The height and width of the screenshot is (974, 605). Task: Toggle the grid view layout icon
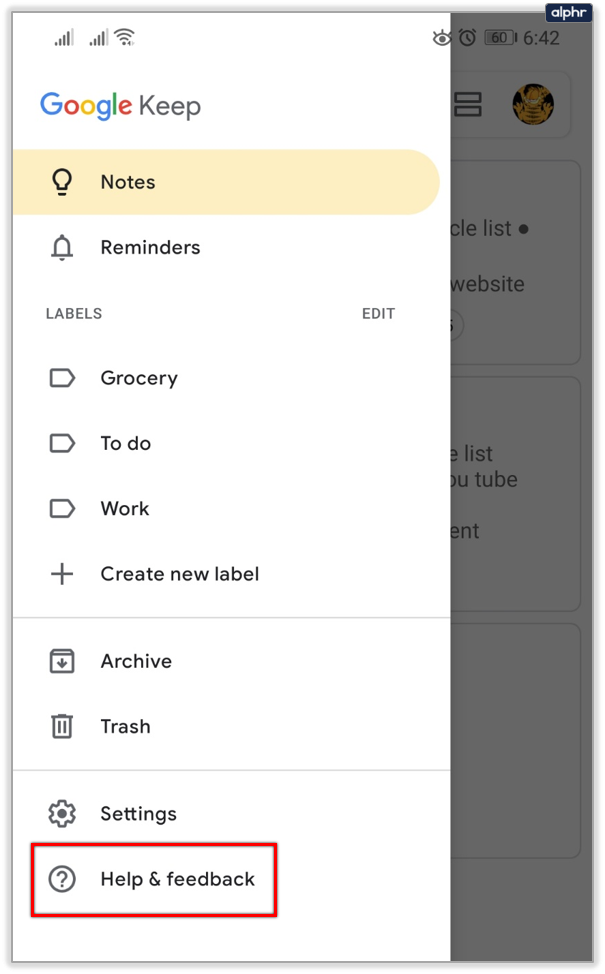pos(467,104)
